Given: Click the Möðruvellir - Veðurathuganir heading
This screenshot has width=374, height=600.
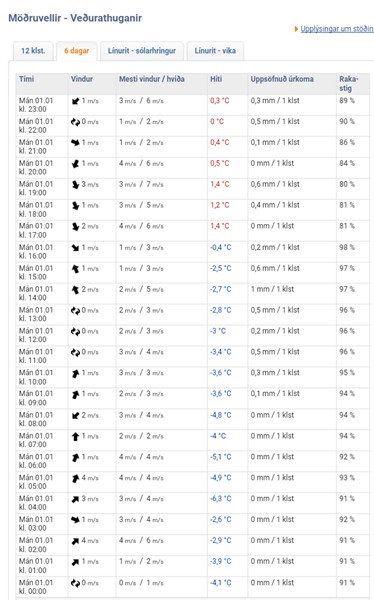Looking at the screenshot, I should pyautogui.click(x=75, y=18).
